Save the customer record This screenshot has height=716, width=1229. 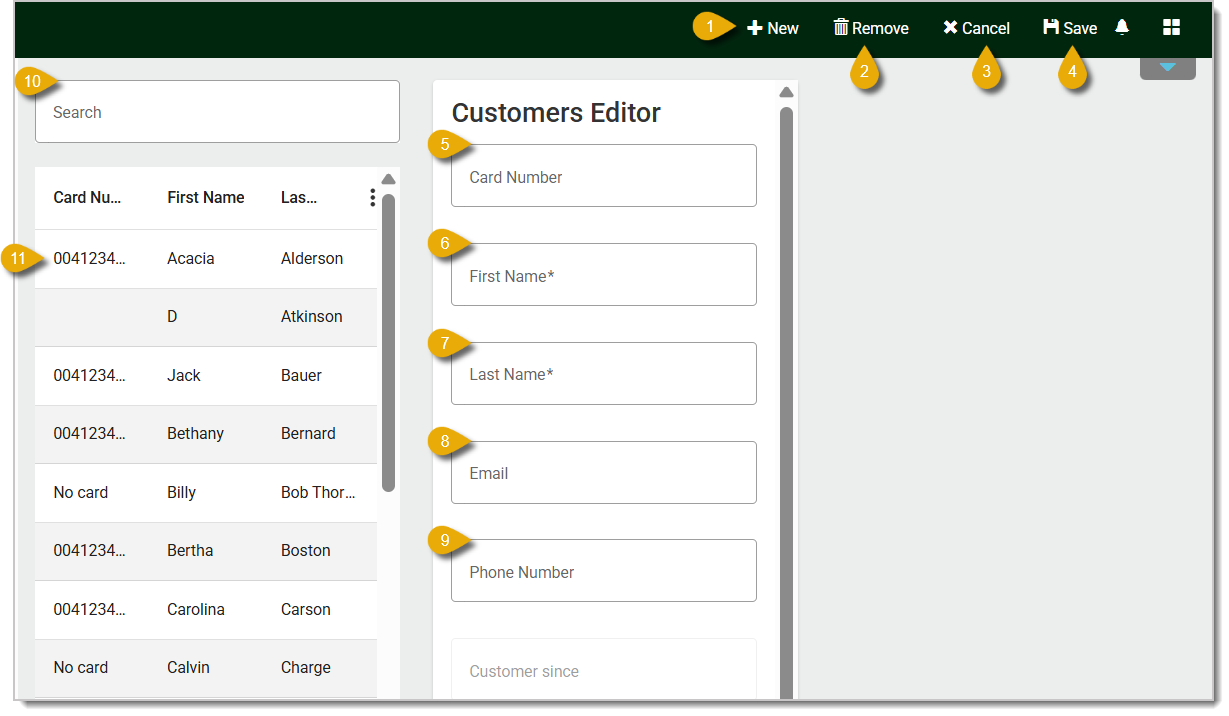[1070, 28]
